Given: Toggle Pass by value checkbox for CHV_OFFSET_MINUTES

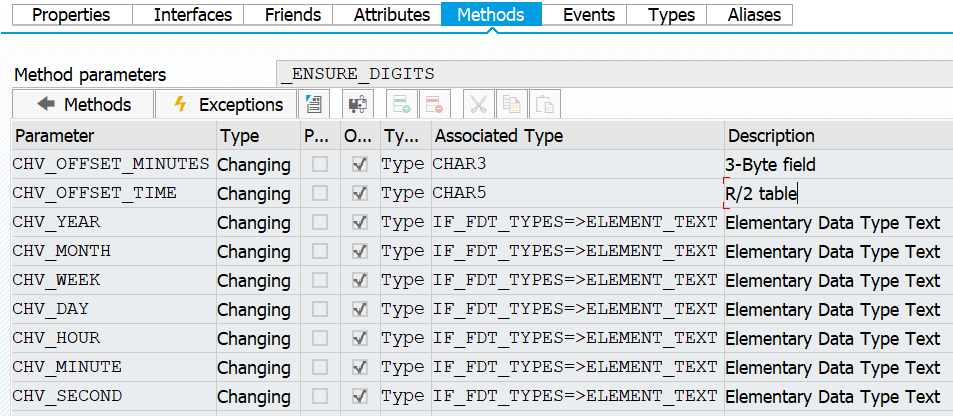Looking at the screenshot, I should pyautogui.click(x=320, y=164).
